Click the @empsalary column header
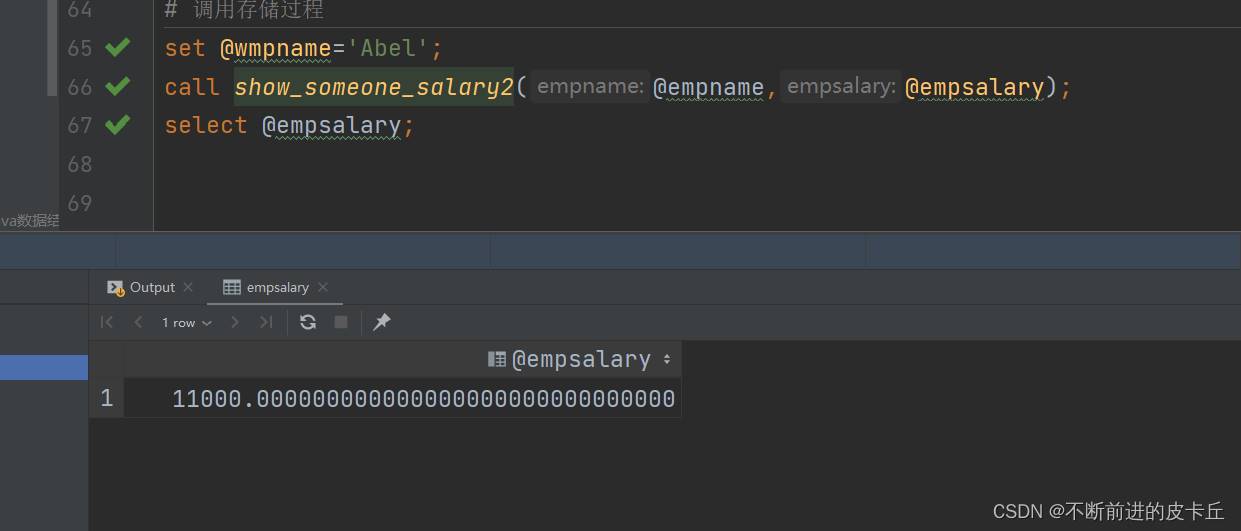1241x531 pixels. tap(580, 359)
